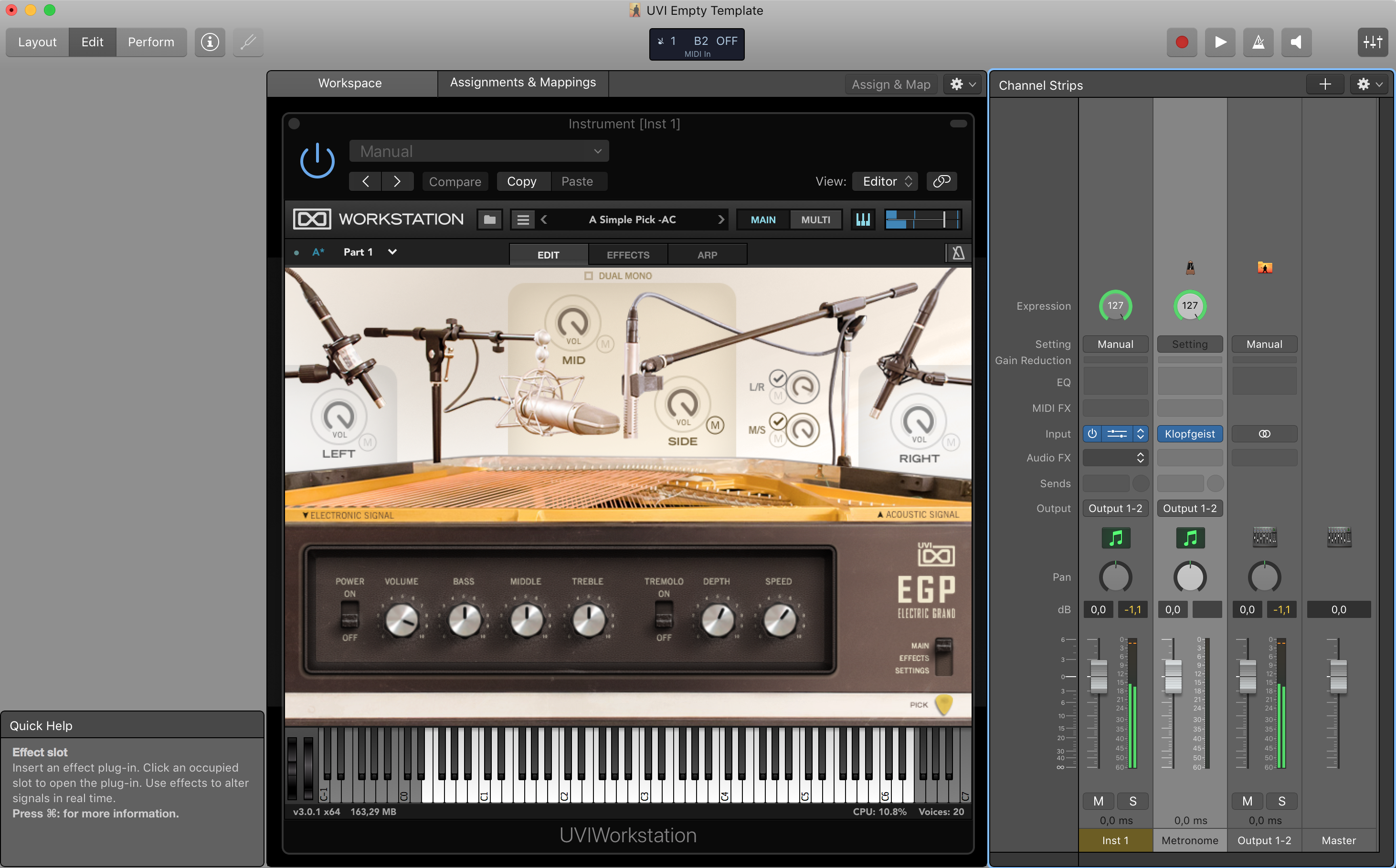Open the Manual preset dropdown in plug-in header

click(479, 152)
